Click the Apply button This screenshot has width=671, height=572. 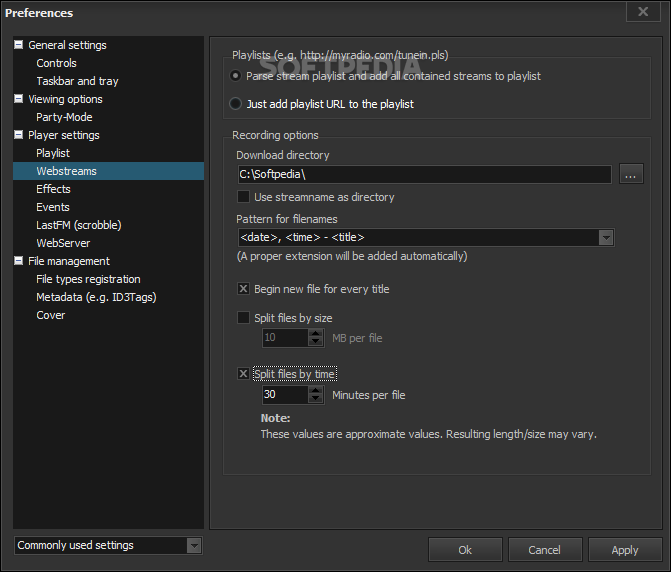click(x=625, y=550)
